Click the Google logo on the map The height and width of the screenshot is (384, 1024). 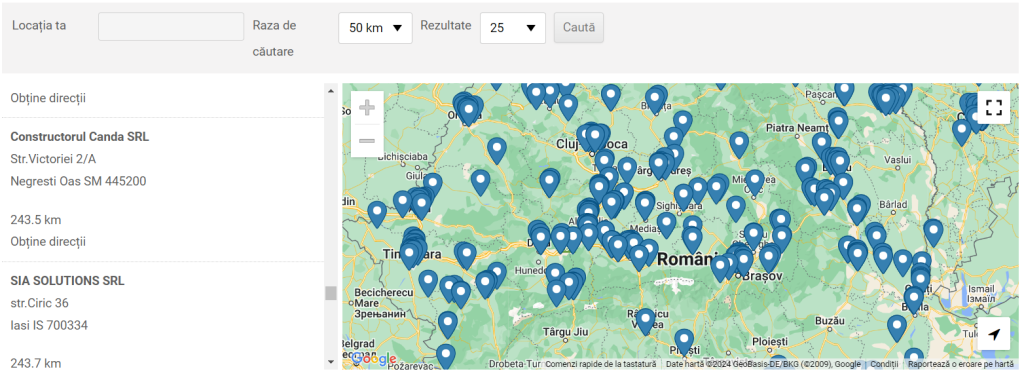pos(374,359)
